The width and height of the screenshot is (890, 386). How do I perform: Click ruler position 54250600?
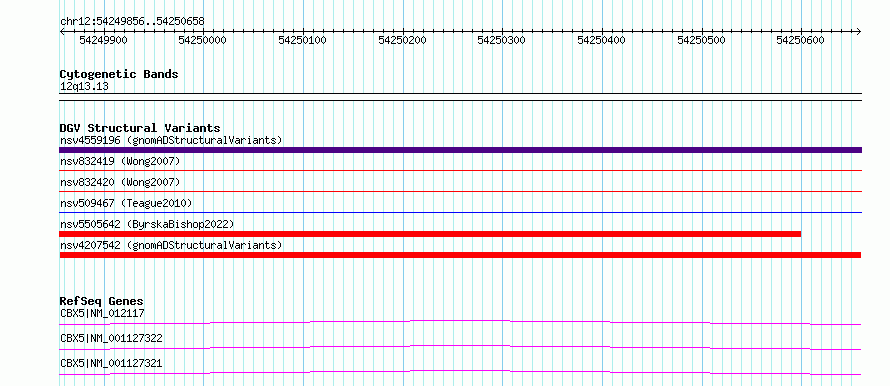[801, 40]
